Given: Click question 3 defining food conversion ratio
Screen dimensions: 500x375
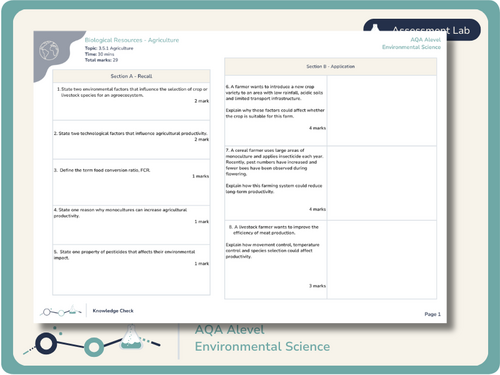Looking at the screenshot, I should pos(102,170).
